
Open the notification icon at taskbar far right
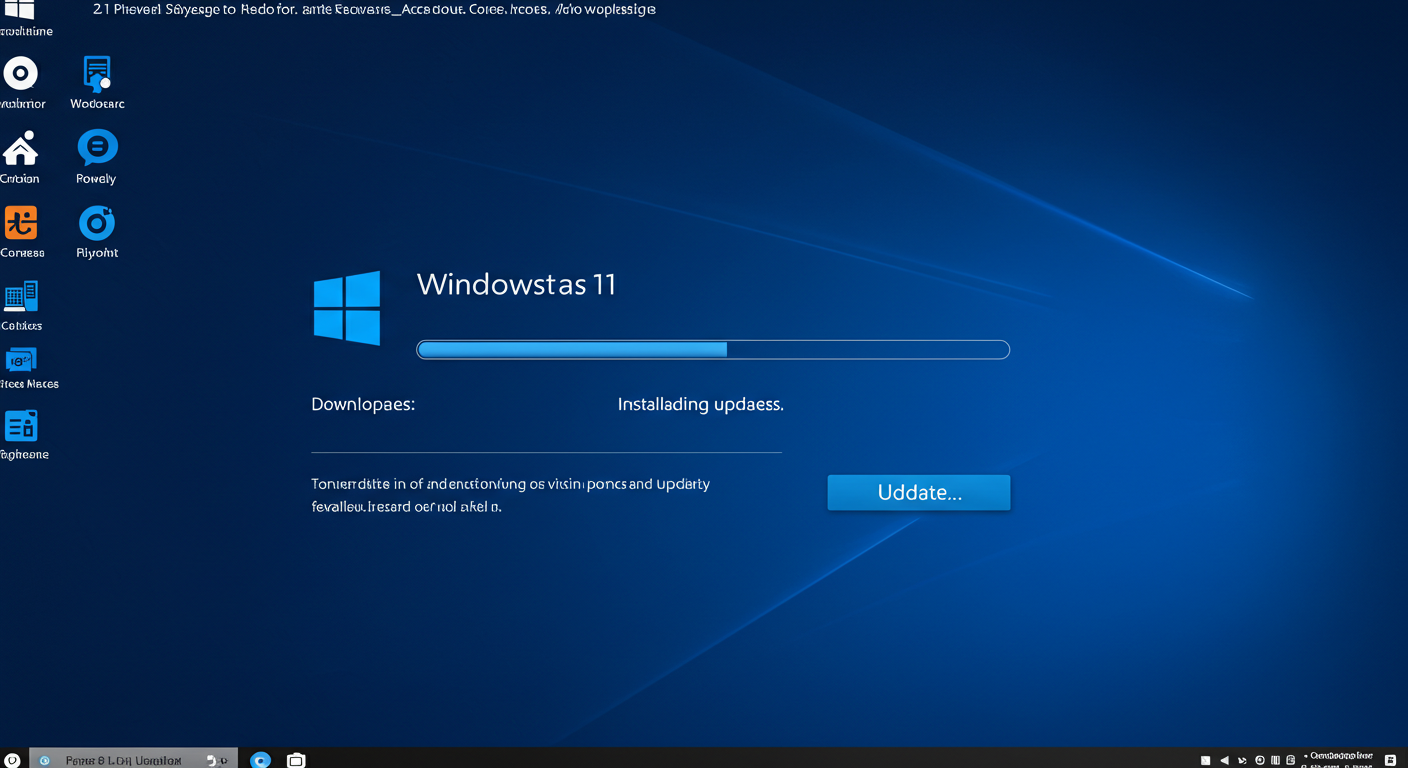coord(1391,760)
